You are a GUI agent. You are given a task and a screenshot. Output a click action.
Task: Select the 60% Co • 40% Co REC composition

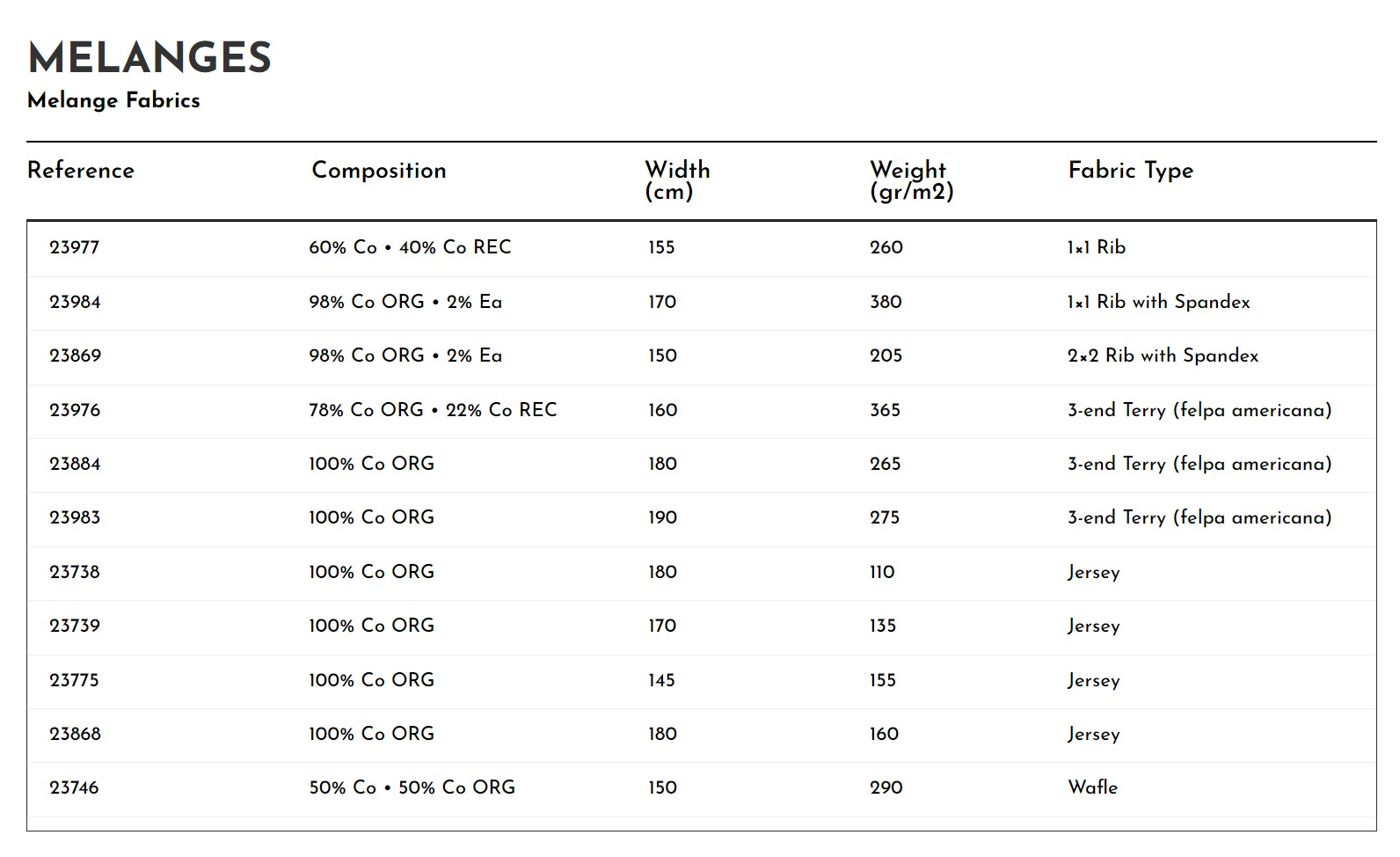410,247
